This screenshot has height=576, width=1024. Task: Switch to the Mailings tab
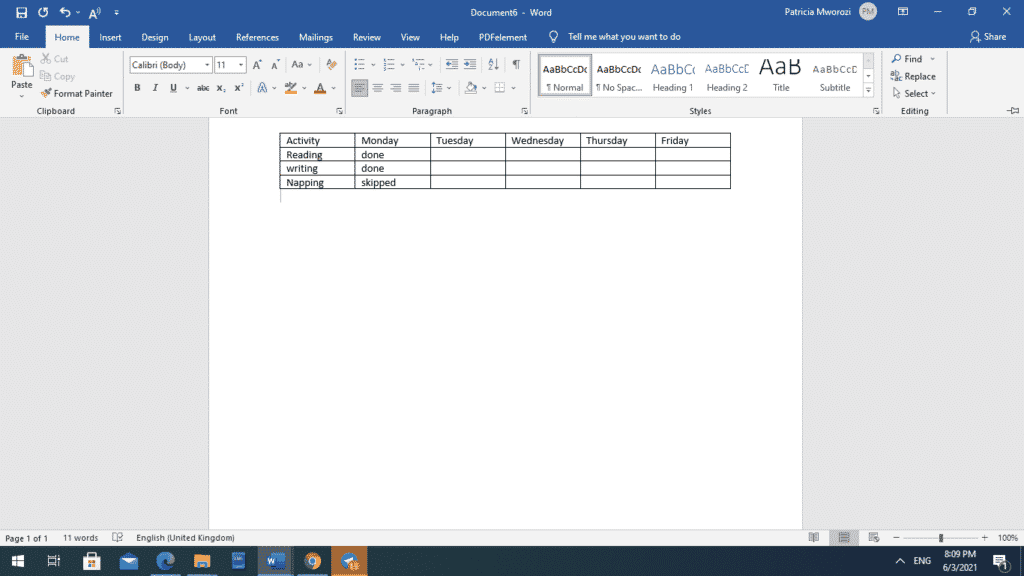click(x=315, y=37)
